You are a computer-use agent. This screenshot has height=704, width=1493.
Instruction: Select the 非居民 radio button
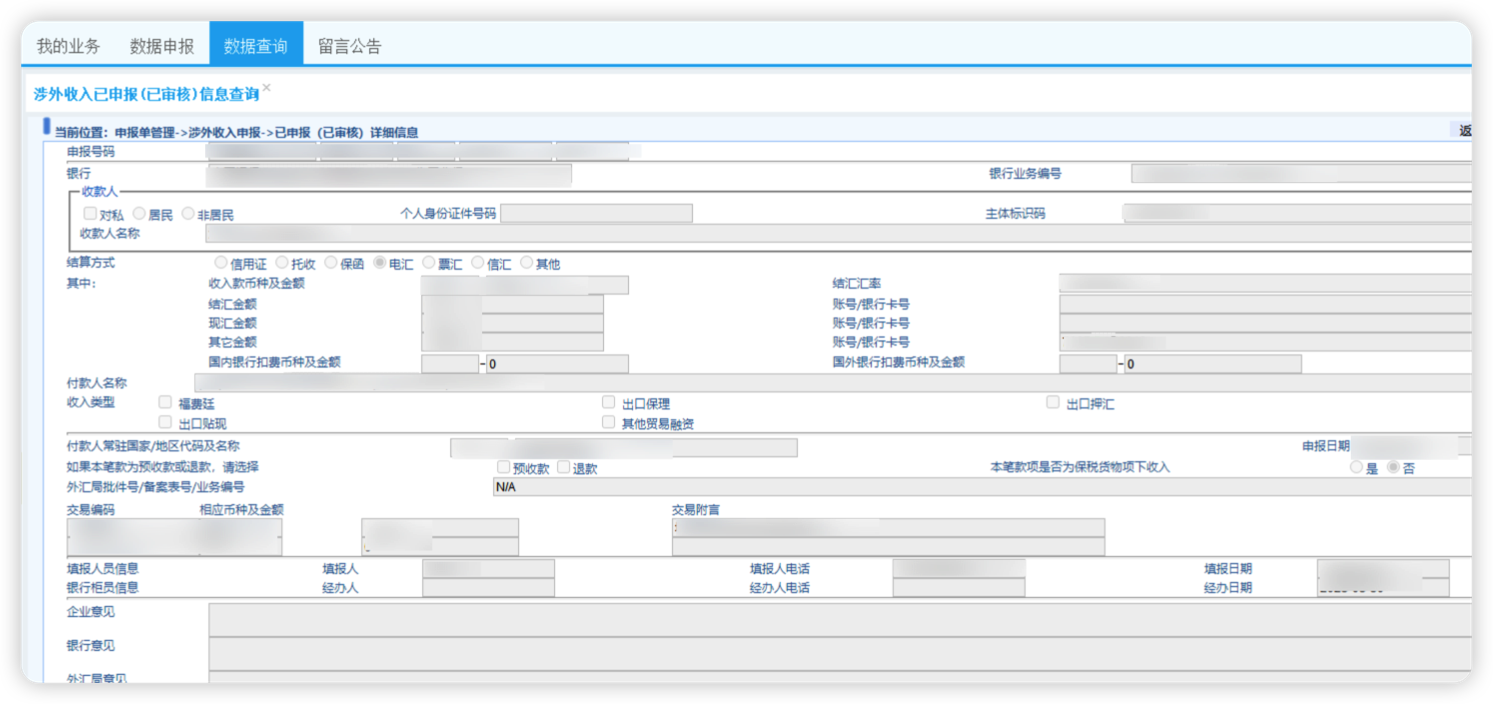pyautogui.click(x=188, y=213)
